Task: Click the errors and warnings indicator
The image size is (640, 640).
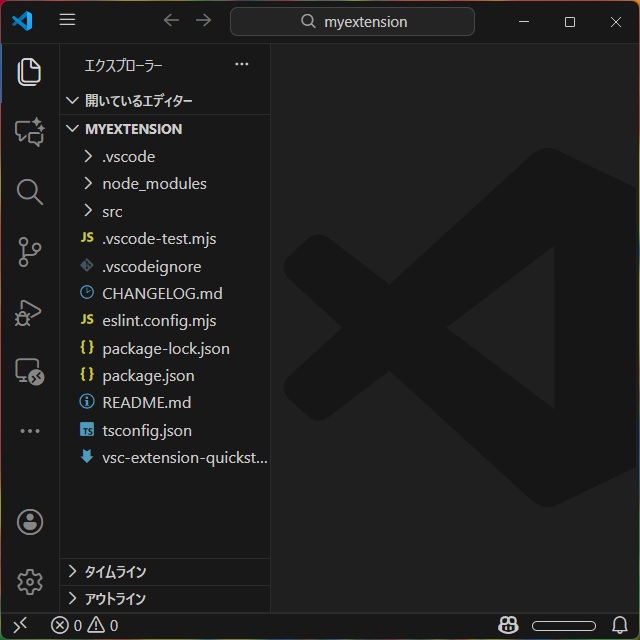Action: (x=85, y=626)
